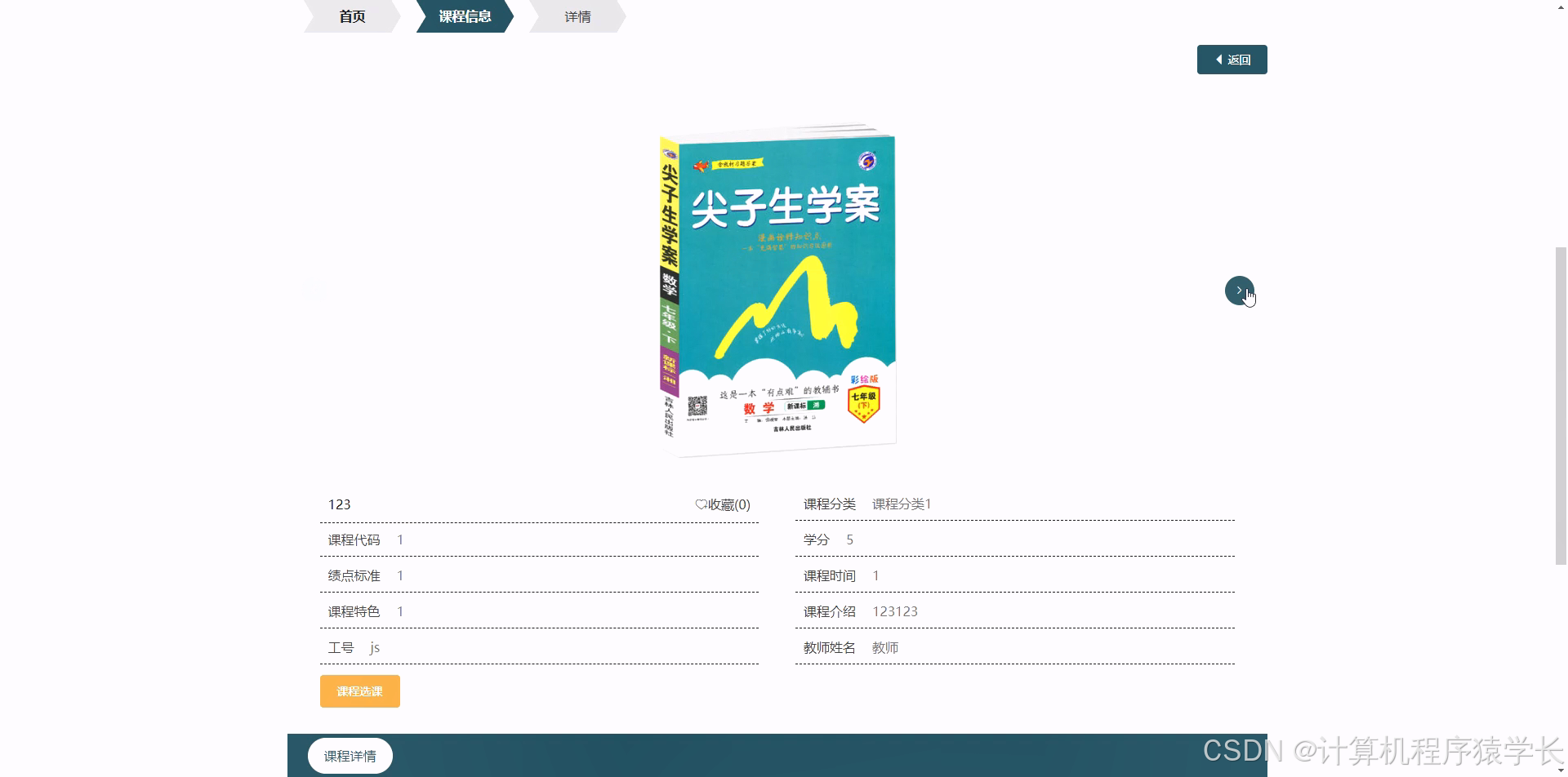Click the scrollbar down arrow
The image size is (1568, 777).
click(x=1561, y=770)
